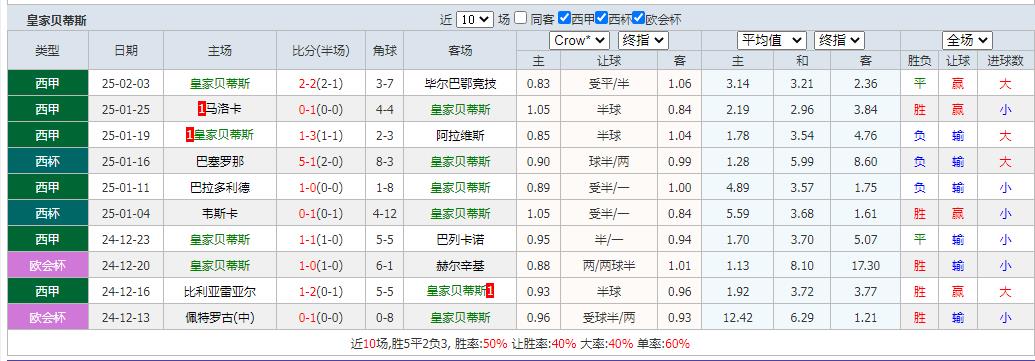The image size is (1035, 361).
Task: Open the 5-1(2-0) score against 巴塞罗那
Action: tap(321, 162)
